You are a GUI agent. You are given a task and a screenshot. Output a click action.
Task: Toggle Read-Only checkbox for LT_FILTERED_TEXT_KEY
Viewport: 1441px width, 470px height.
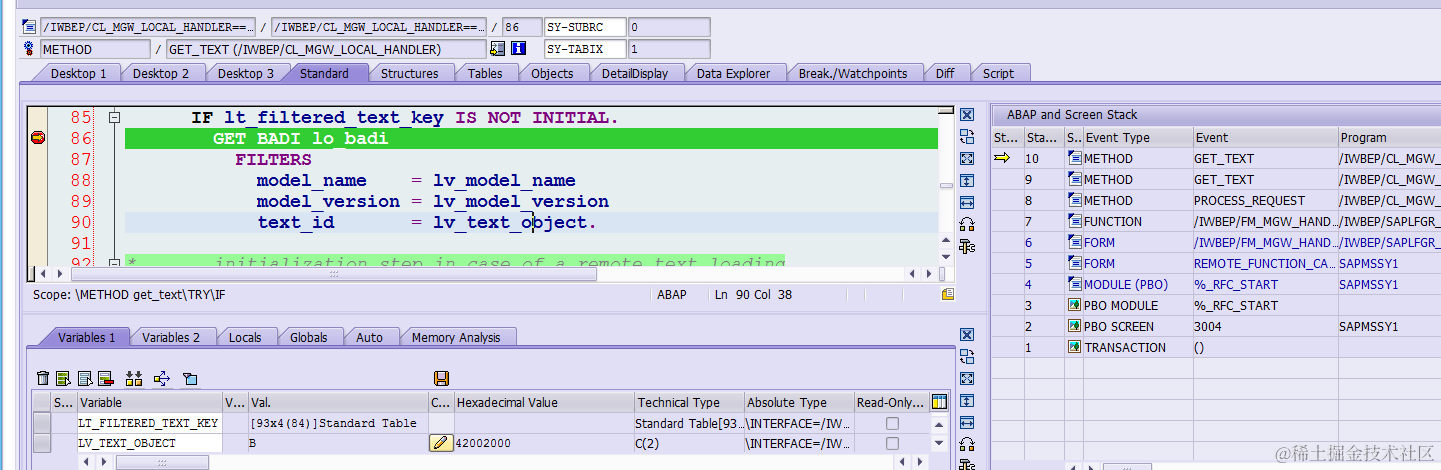click(892, 424)
